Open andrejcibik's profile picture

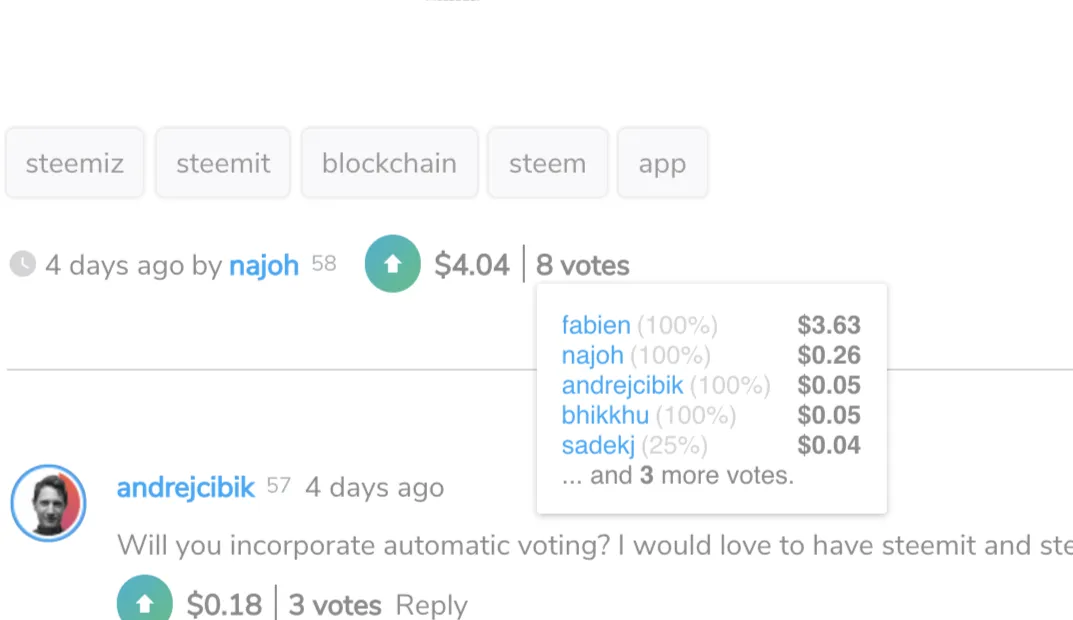point(49,503)
